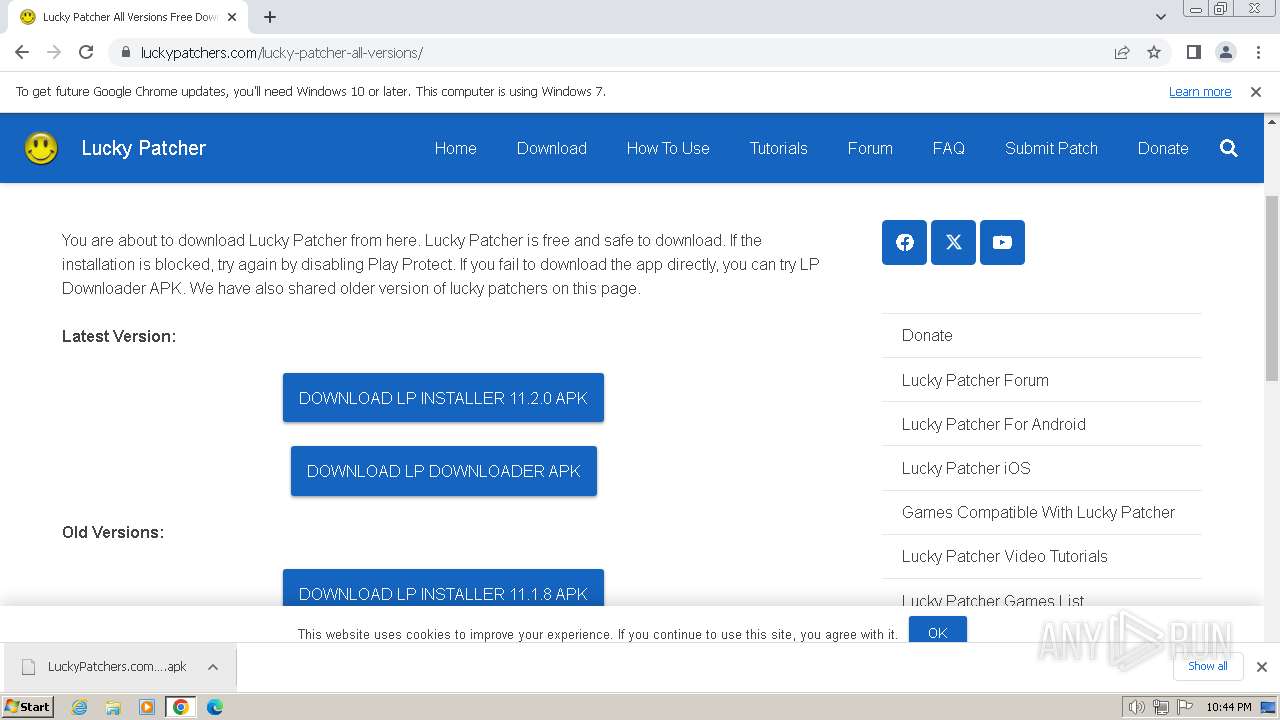This screenshot has width=1280, height=720.
Task: Open the Home menu item
Action: click(455, 148)
